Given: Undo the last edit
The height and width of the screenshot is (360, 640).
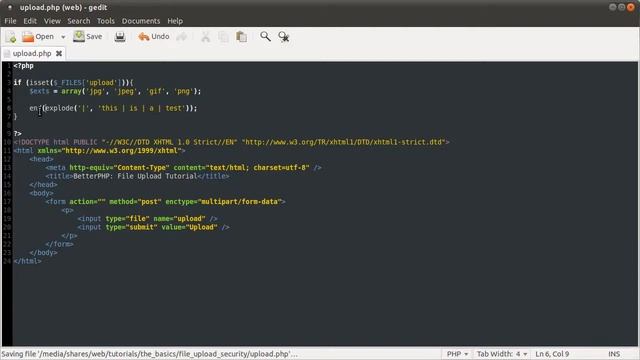Looking at the screenshot, I should 154,37.
